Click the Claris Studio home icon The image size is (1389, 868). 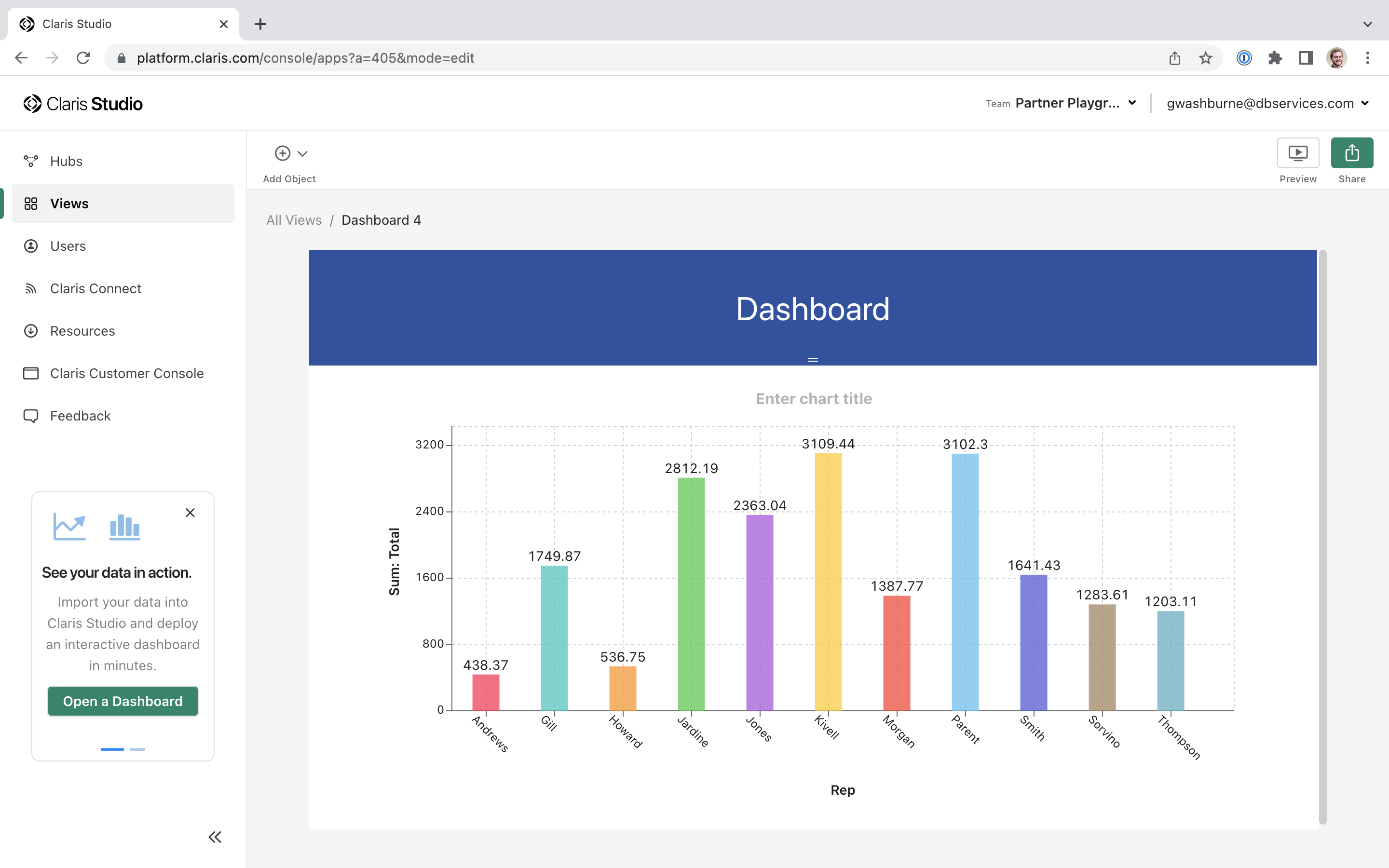click(x=31, y=103)
